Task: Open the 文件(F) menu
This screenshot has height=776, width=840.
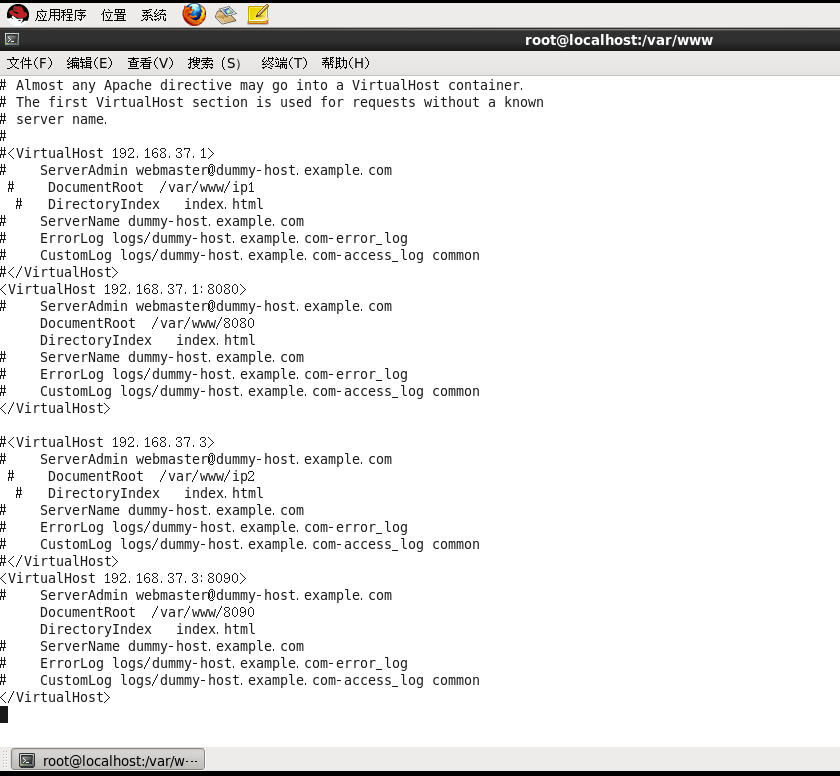Action: pyautogui.click(x=29, y=63)
